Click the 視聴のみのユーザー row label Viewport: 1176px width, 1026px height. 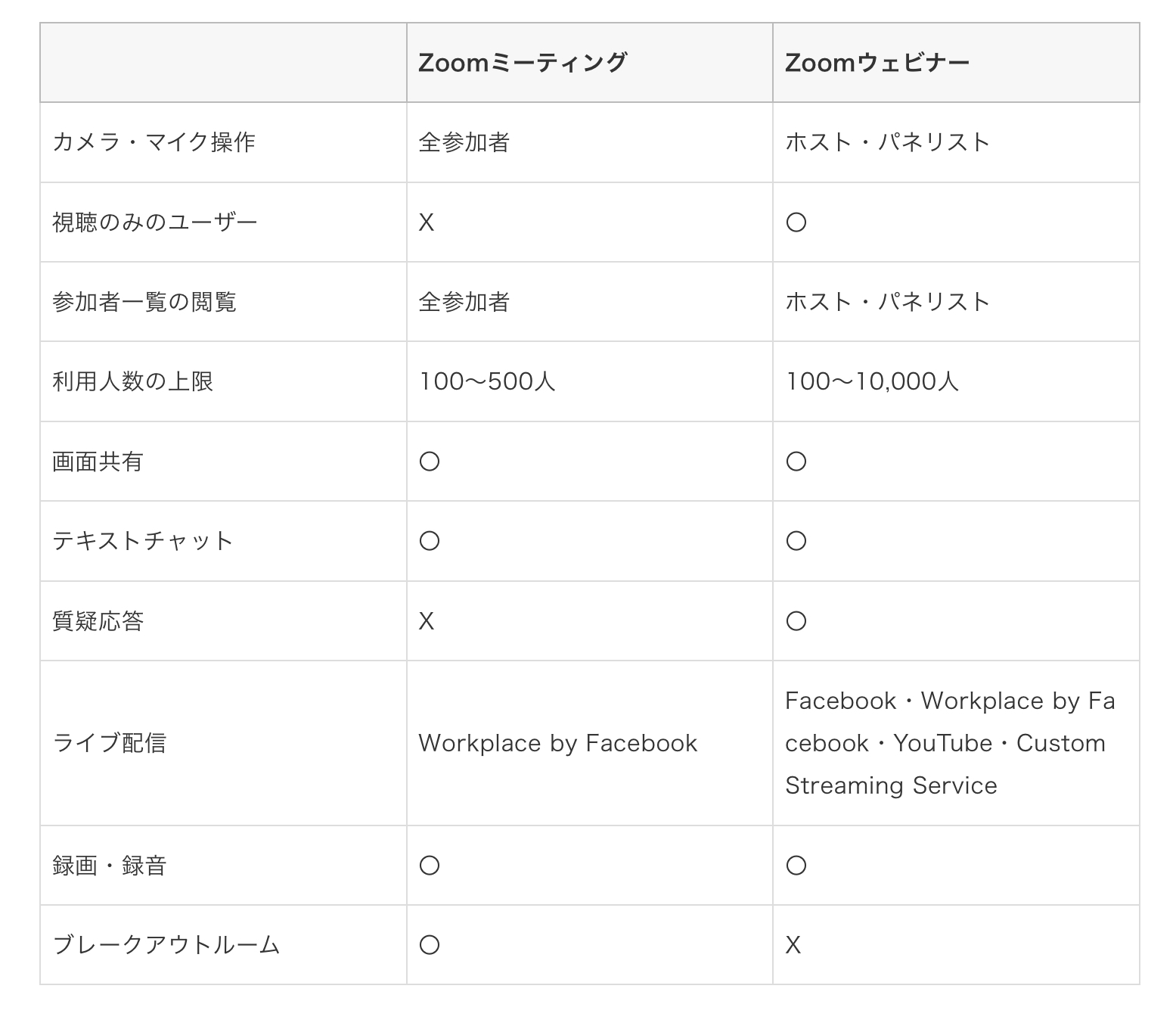(155, 222)
